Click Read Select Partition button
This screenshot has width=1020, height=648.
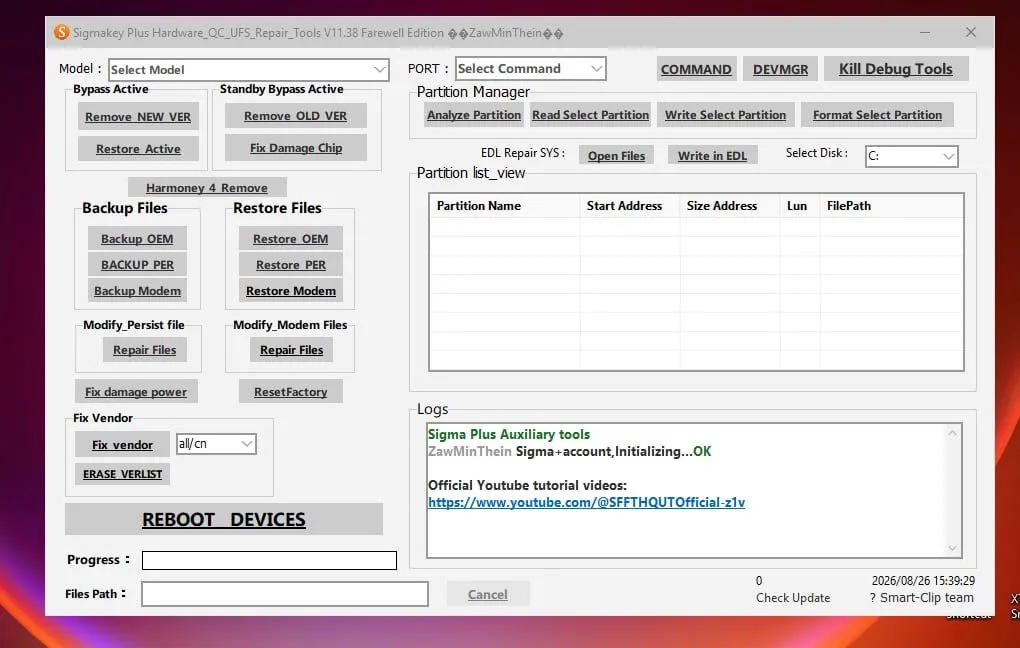pyautogui.click(x=590, y=115)
